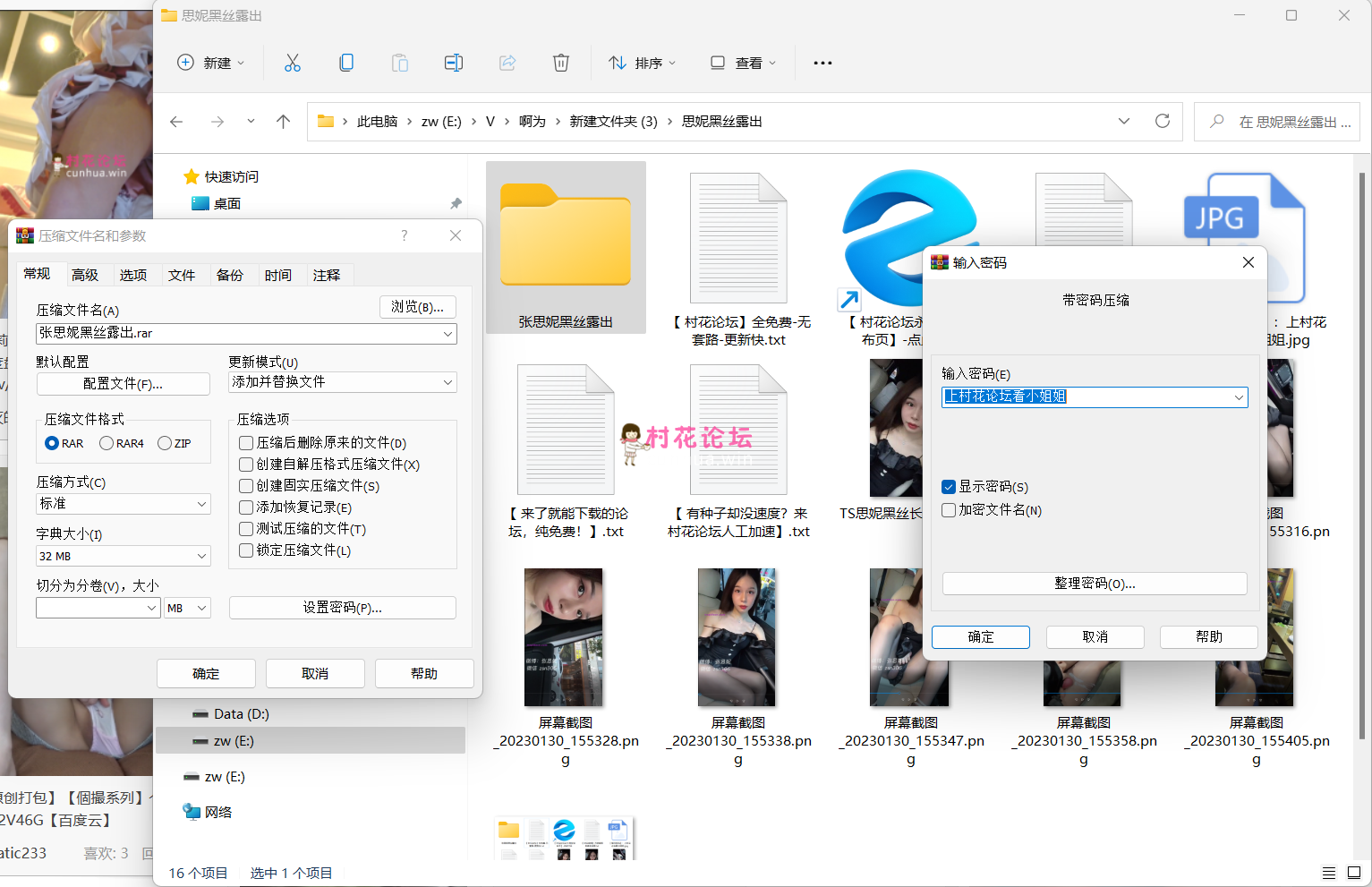This screenshot has width=1372, height=887.
Task: Open the MB unit dropdown for volume size
Action: 188,608
